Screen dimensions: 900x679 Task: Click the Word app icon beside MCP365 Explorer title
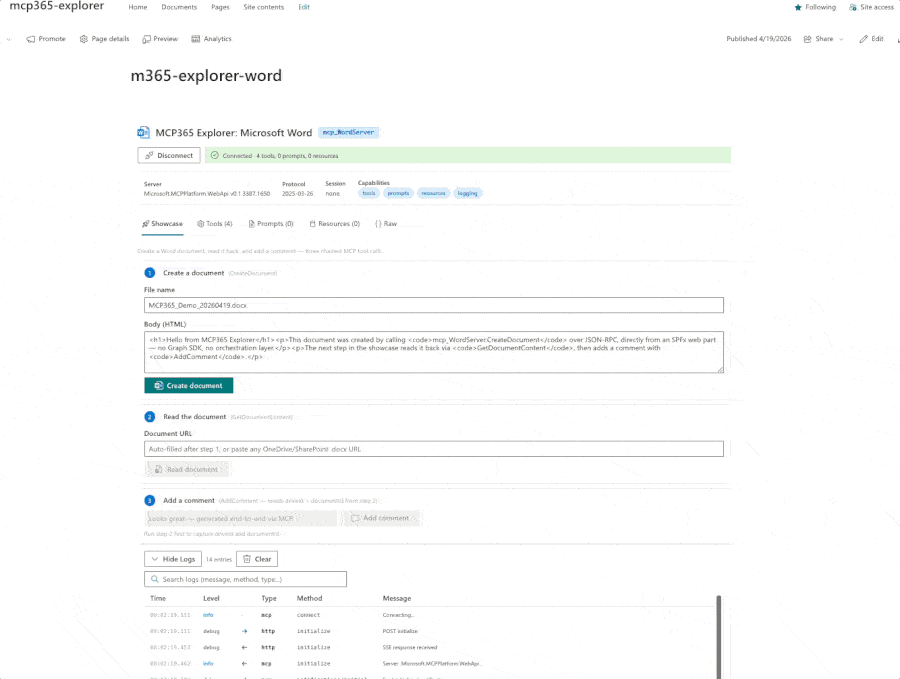[x=143, y=132]
